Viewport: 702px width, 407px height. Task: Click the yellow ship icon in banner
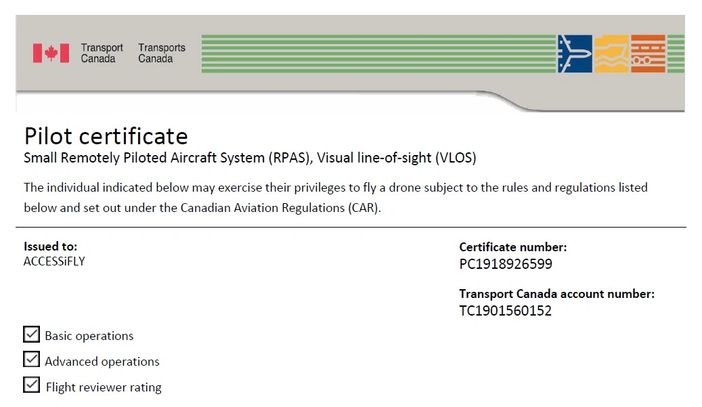point(610,53)
